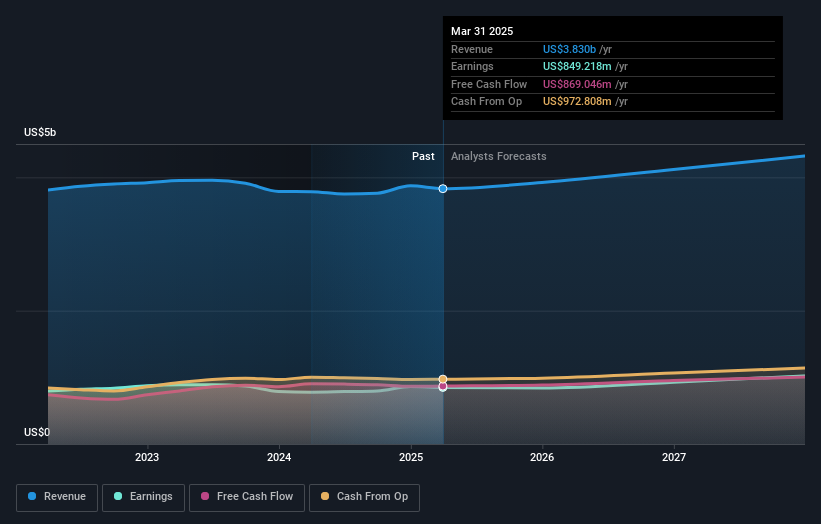This screenshot has width=821, height=524.
Task: Click the US$3.830b revenue value
Action: [x=569, y=49]
